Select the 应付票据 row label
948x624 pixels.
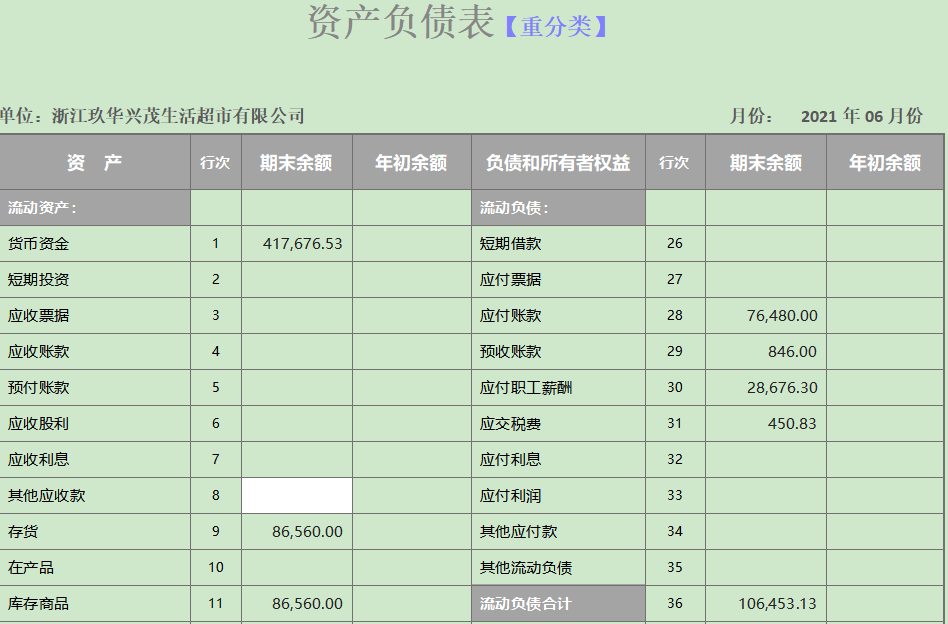coord(510,279)
